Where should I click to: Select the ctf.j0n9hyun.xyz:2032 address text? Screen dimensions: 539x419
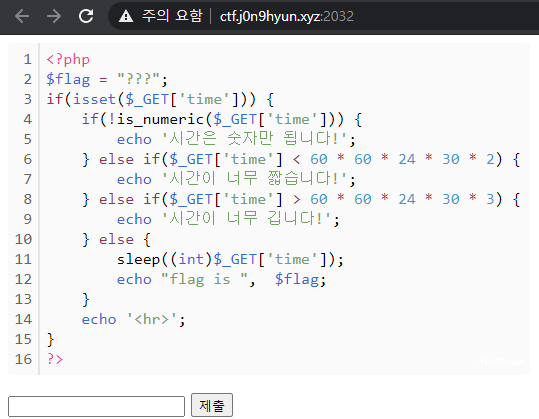(x=287, y=16)
